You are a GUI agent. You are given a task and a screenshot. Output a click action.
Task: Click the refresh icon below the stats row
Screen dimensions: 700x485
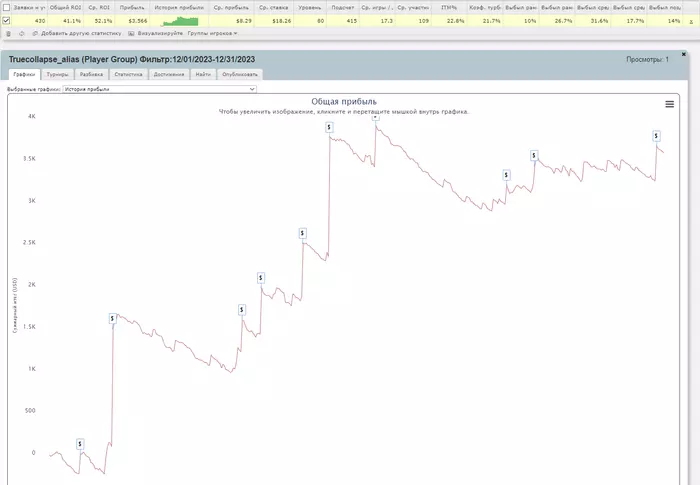coord(21,33)
